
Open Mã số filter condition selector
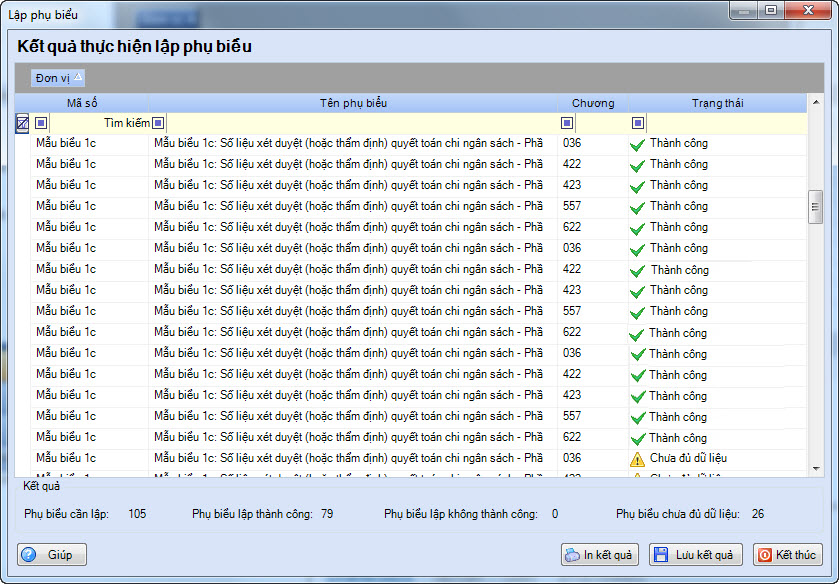(41, 123)
